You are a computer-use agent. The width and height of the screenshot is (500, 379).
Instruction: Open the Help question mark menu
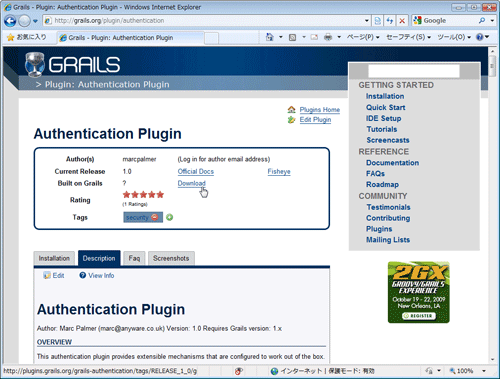click(x=482, y=37)
